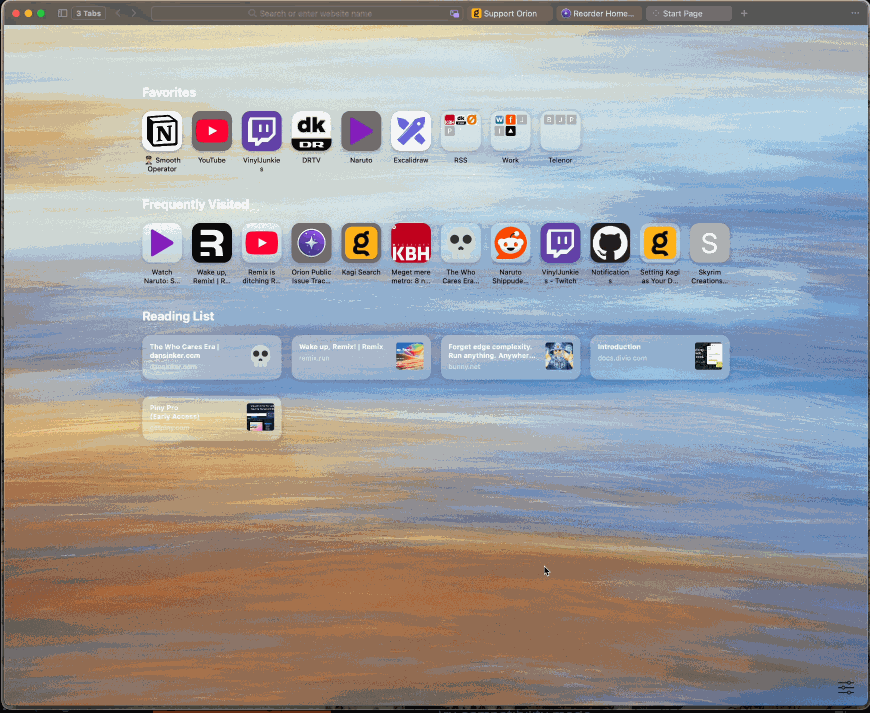Toggle the sidebar panel

(62, 13)
